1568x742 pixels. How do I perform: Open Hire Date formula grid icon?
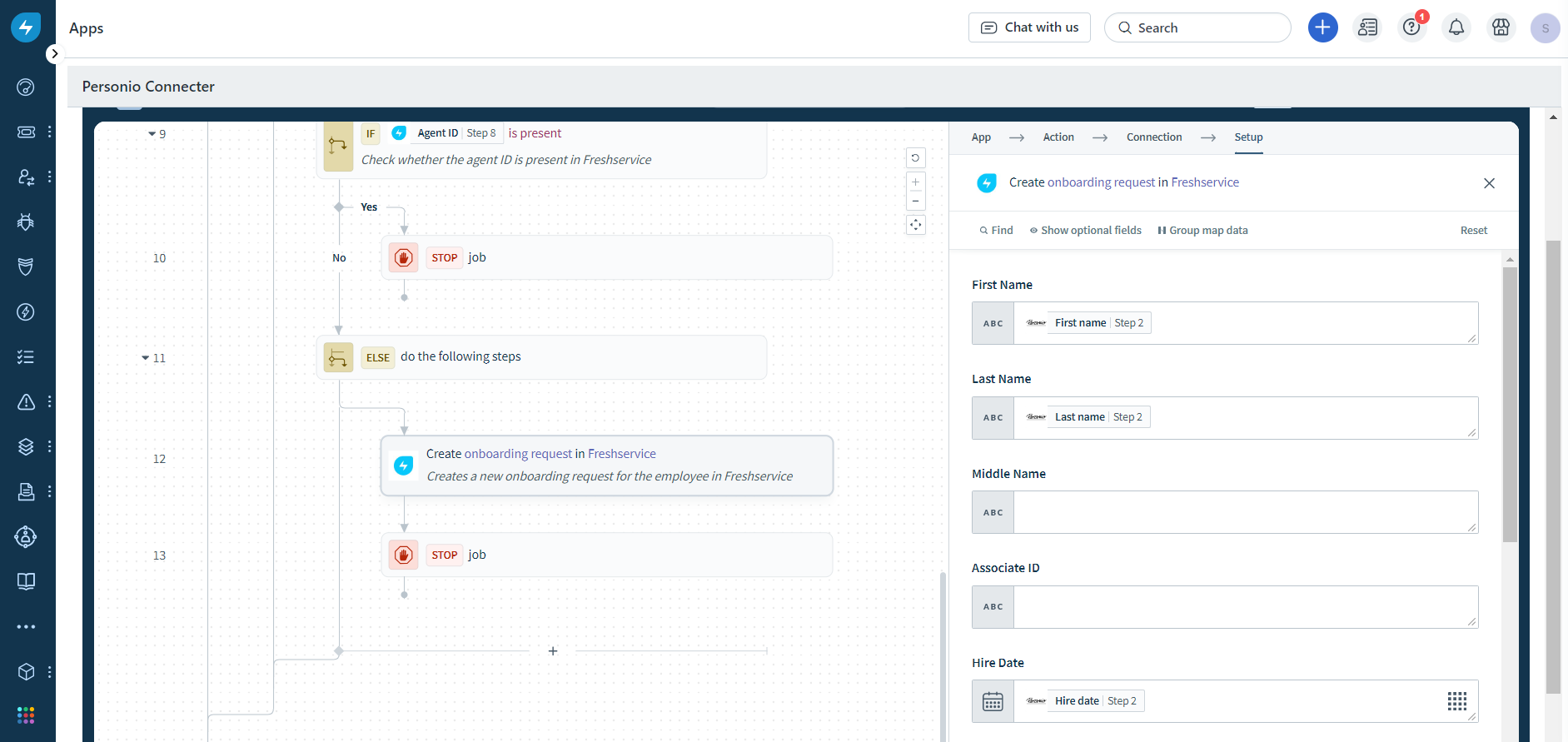click(1457, 701)
